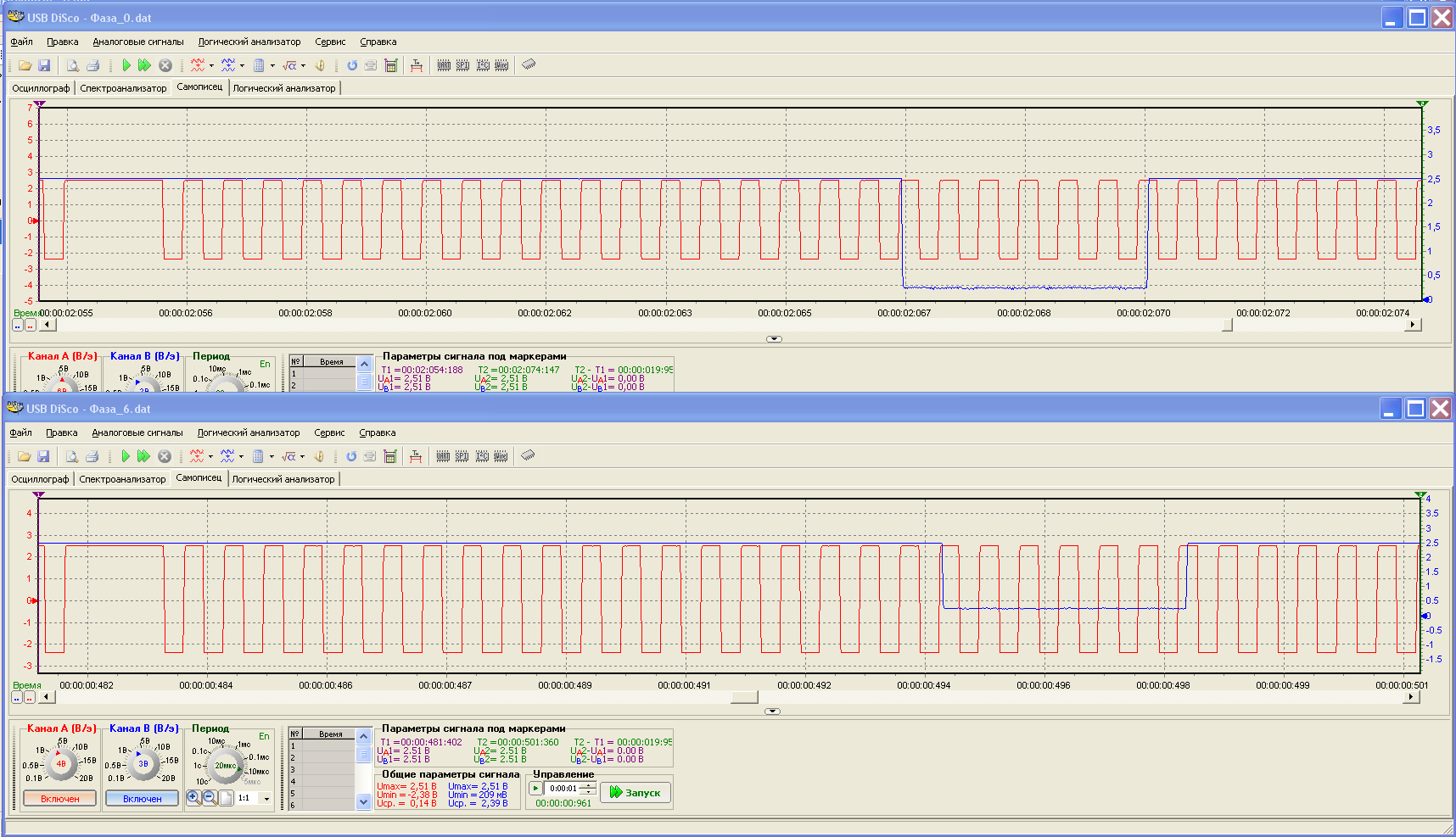Click speaker sound icon in Фаза_0 toolbar
Viewport: 1456px width, 837px height.
[320, 65]
